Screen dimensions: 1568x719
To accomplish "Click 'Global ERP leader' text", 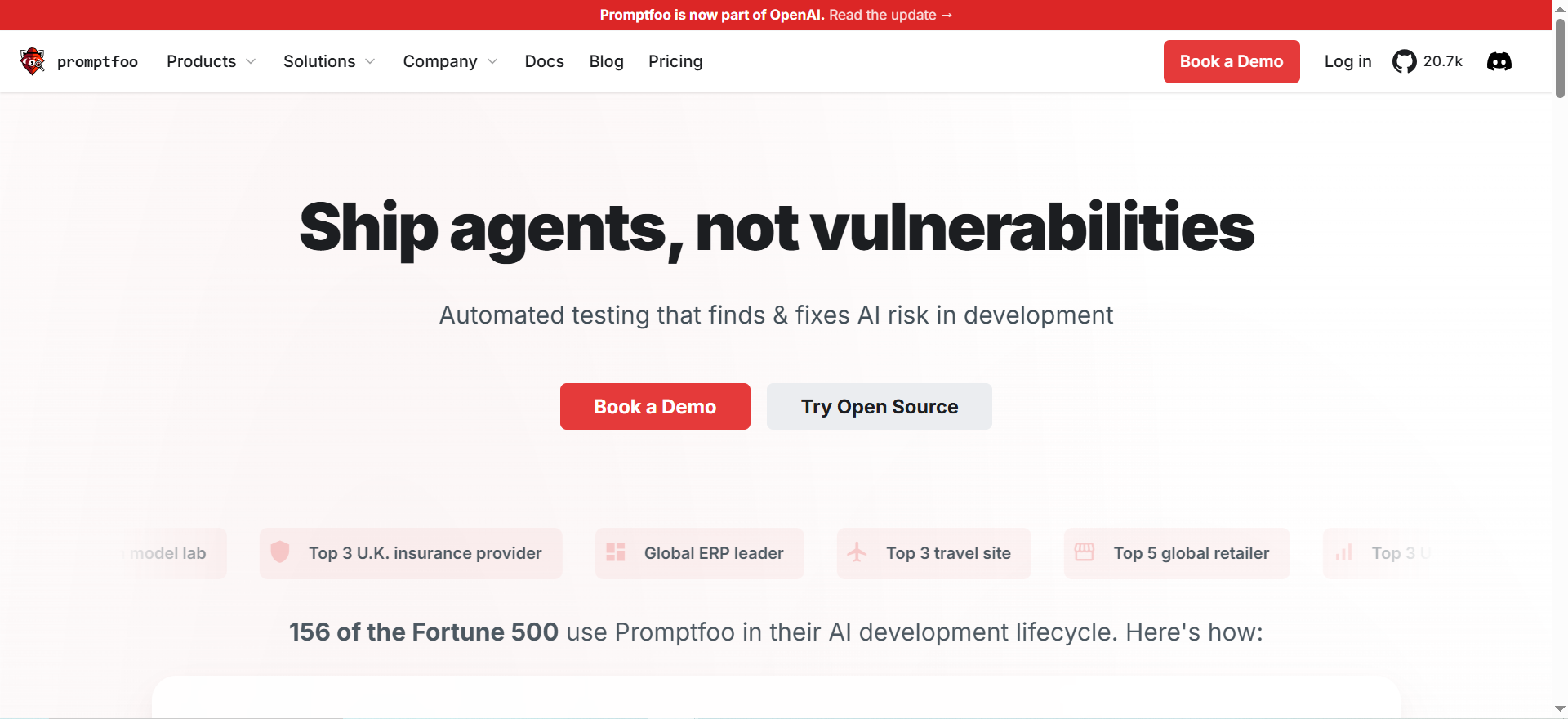I will pyautogui.click(x=714, y=553).
